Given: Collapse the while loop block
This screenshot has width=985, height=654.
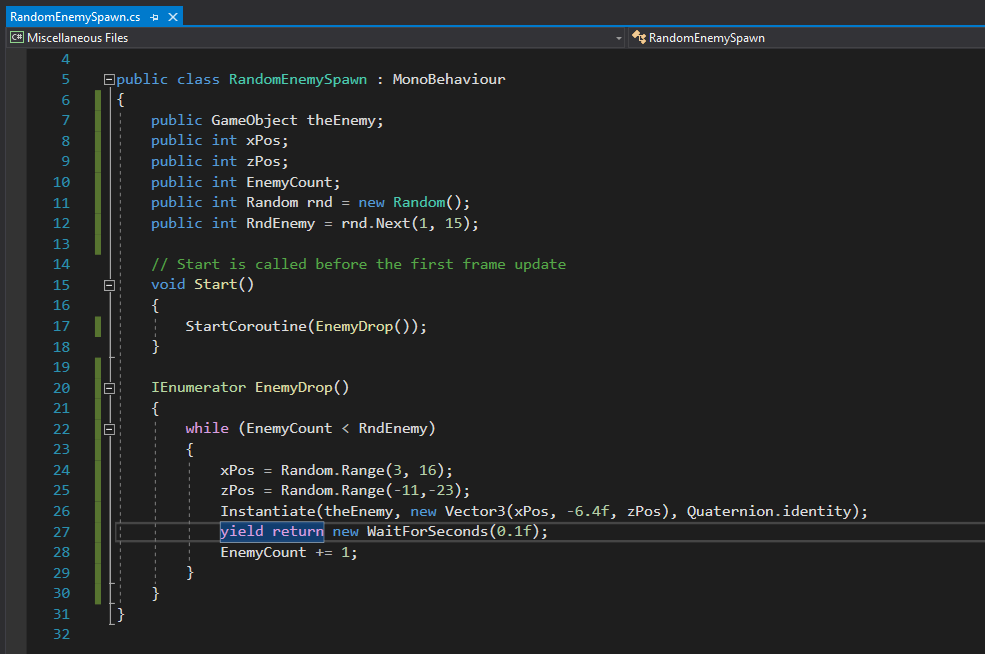Looking at the screenshot, I should [x=109, y=429].
